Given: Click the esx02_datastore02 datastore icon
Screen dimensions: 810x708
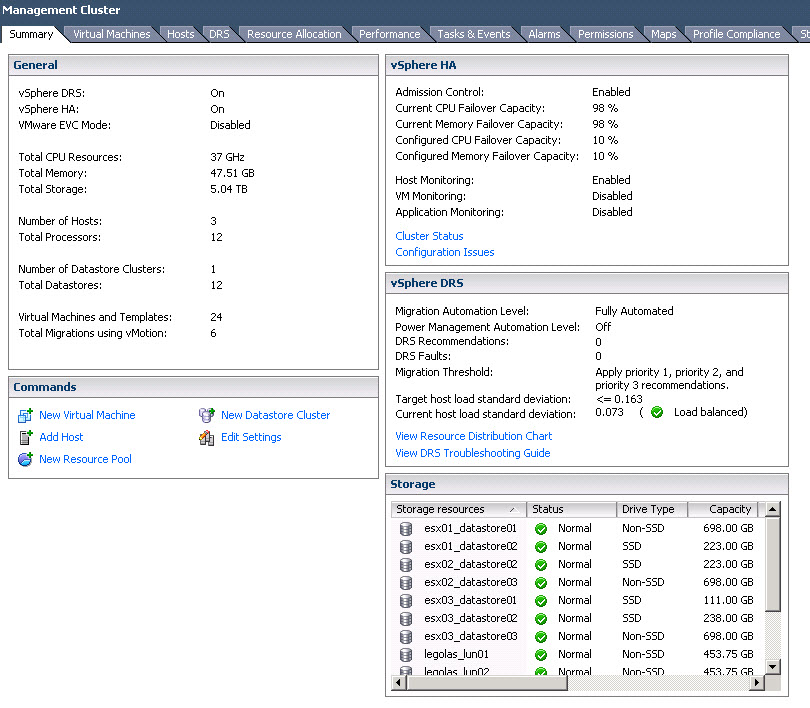Looking at the screenshot, I should (x=406, y=565).
